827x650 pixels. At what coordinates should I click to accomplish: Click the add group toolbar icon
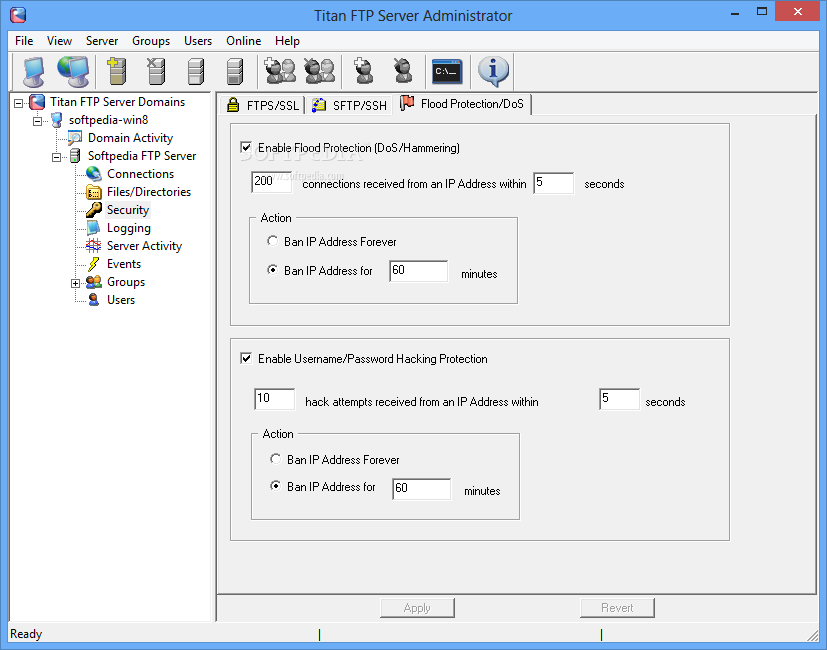coord(280,71)
